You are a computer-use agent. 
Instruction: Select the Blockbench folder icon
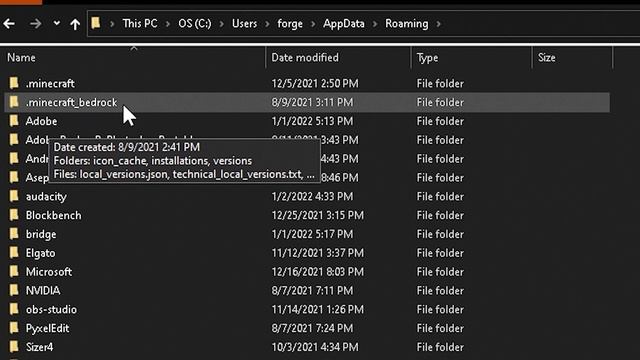pyautogui.click(x=14, y=215)
